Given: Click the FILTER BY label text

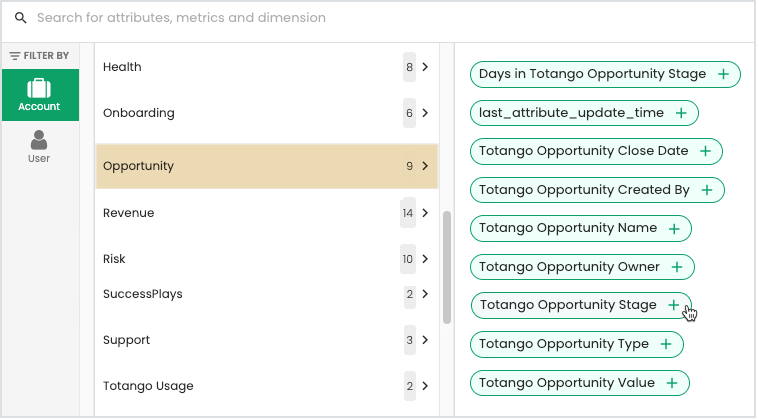Looking at the screenshot, I should pyautogui.click(x=46, y=56).
